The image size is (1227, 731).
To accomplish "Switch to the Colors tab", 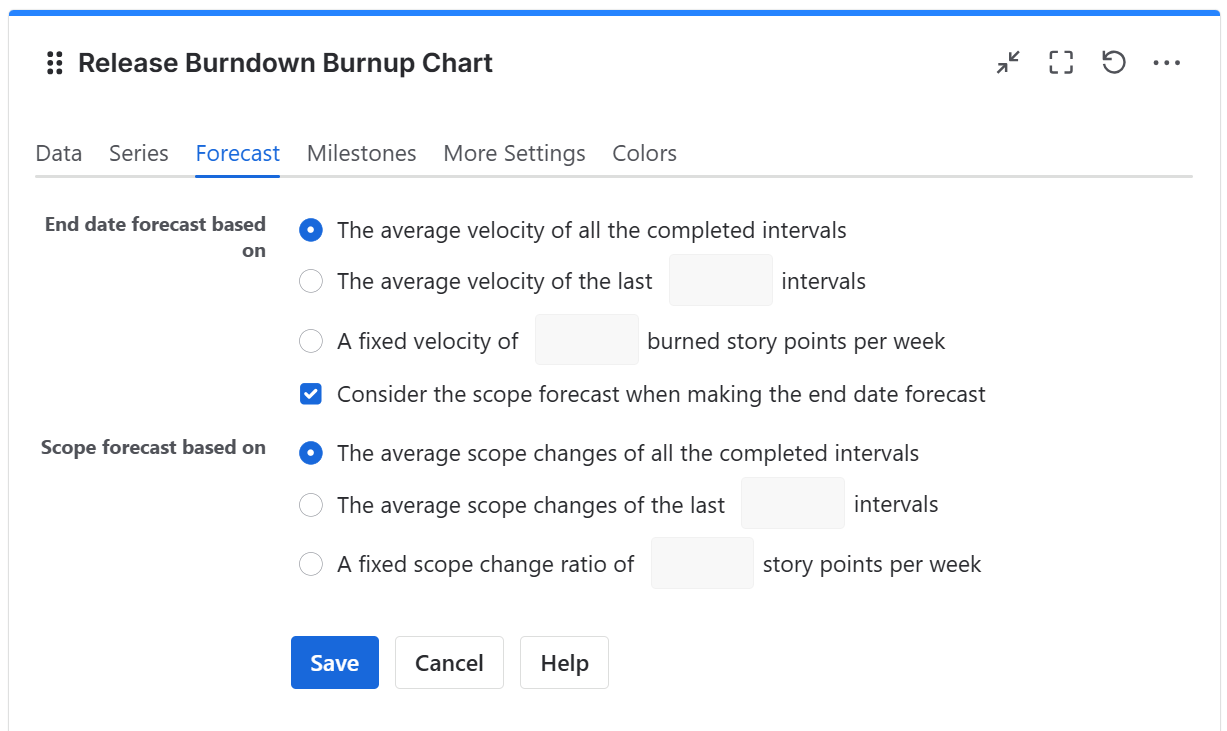I will coord(643,153).
